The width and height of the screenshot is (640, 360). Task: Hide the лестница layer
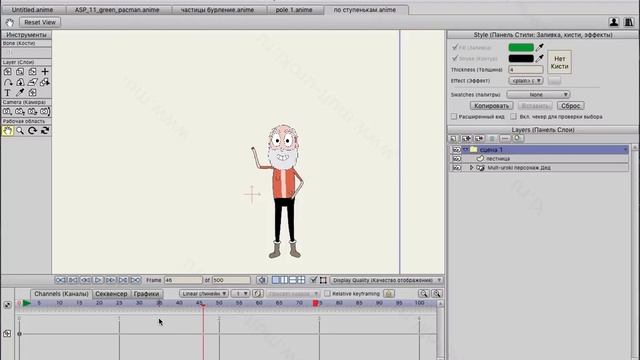pos(456,158)
